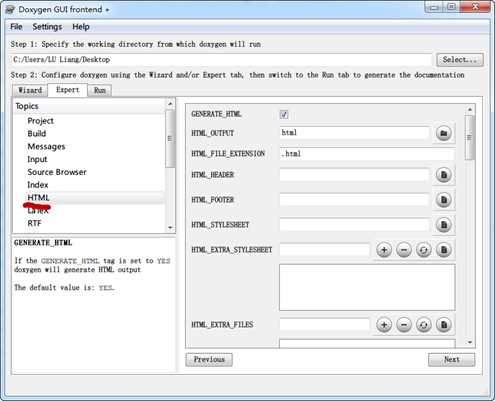Select HTML topic
This screenshot has width=495, height=401.
click(x=38, y=197)
